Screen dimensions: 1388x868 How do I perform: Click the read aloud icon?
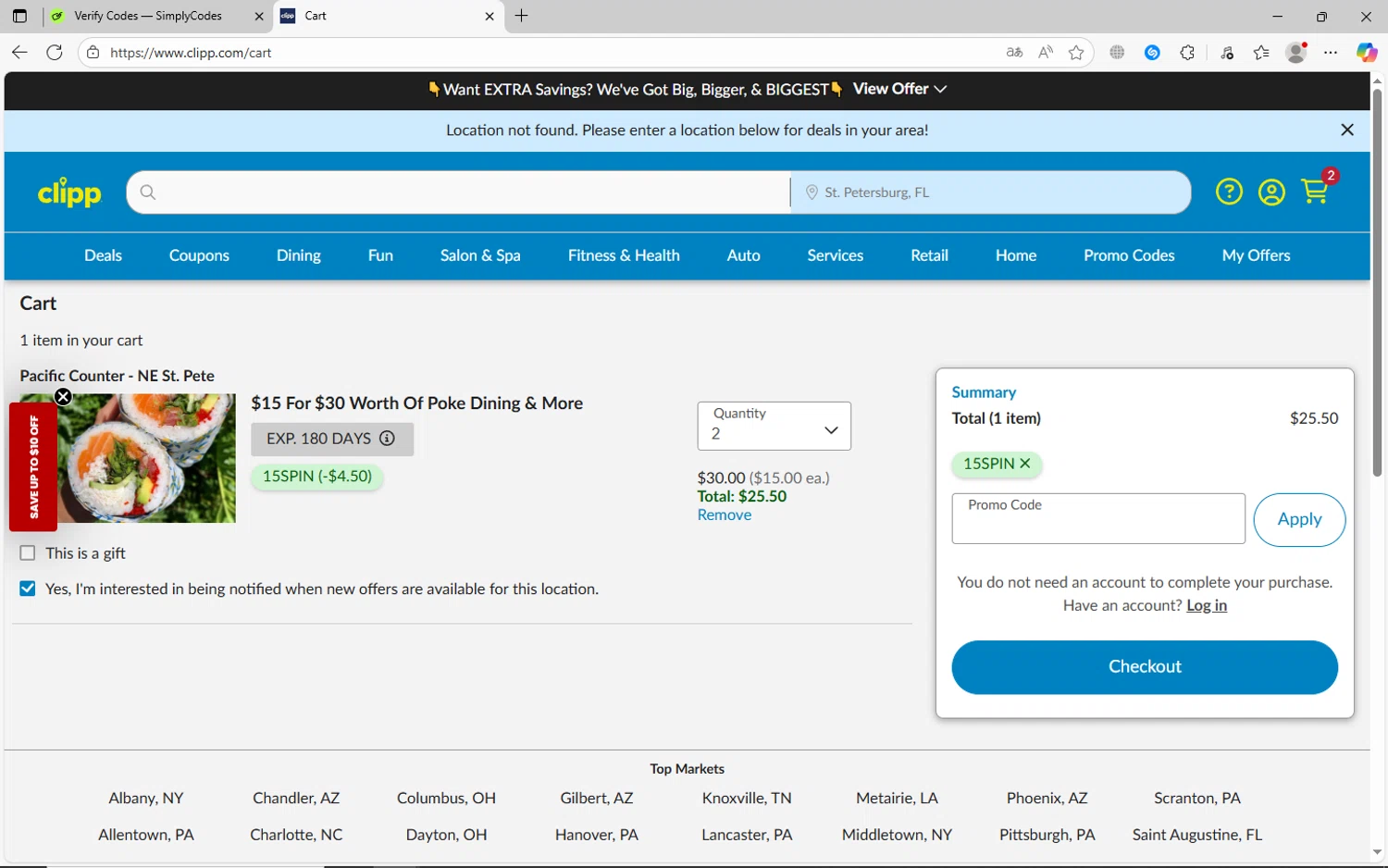tap(1046, 53)
